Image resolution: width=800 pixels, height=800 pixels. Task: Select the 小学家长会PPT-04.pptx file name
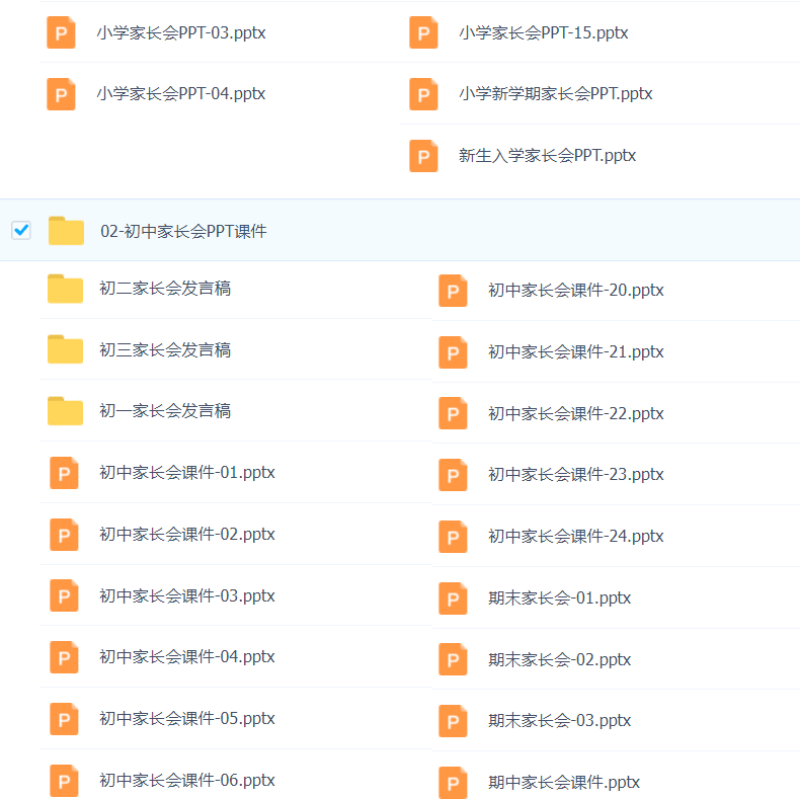[x=181, y=94]
